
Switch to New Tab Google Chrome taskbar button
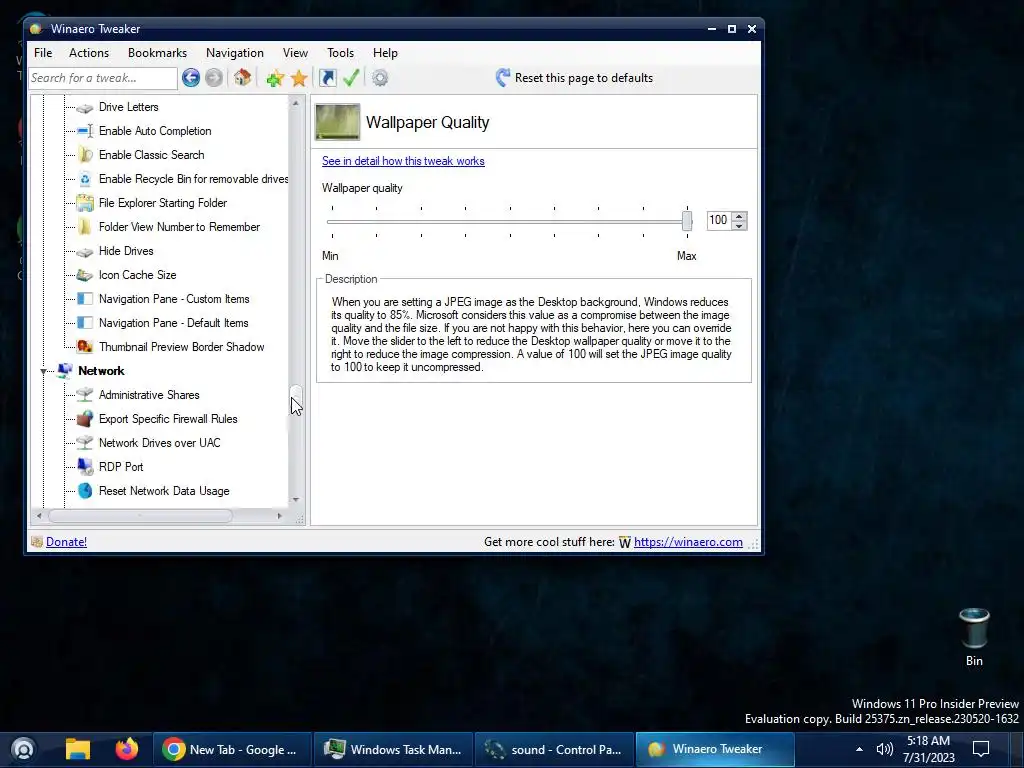tap(231, 749)
